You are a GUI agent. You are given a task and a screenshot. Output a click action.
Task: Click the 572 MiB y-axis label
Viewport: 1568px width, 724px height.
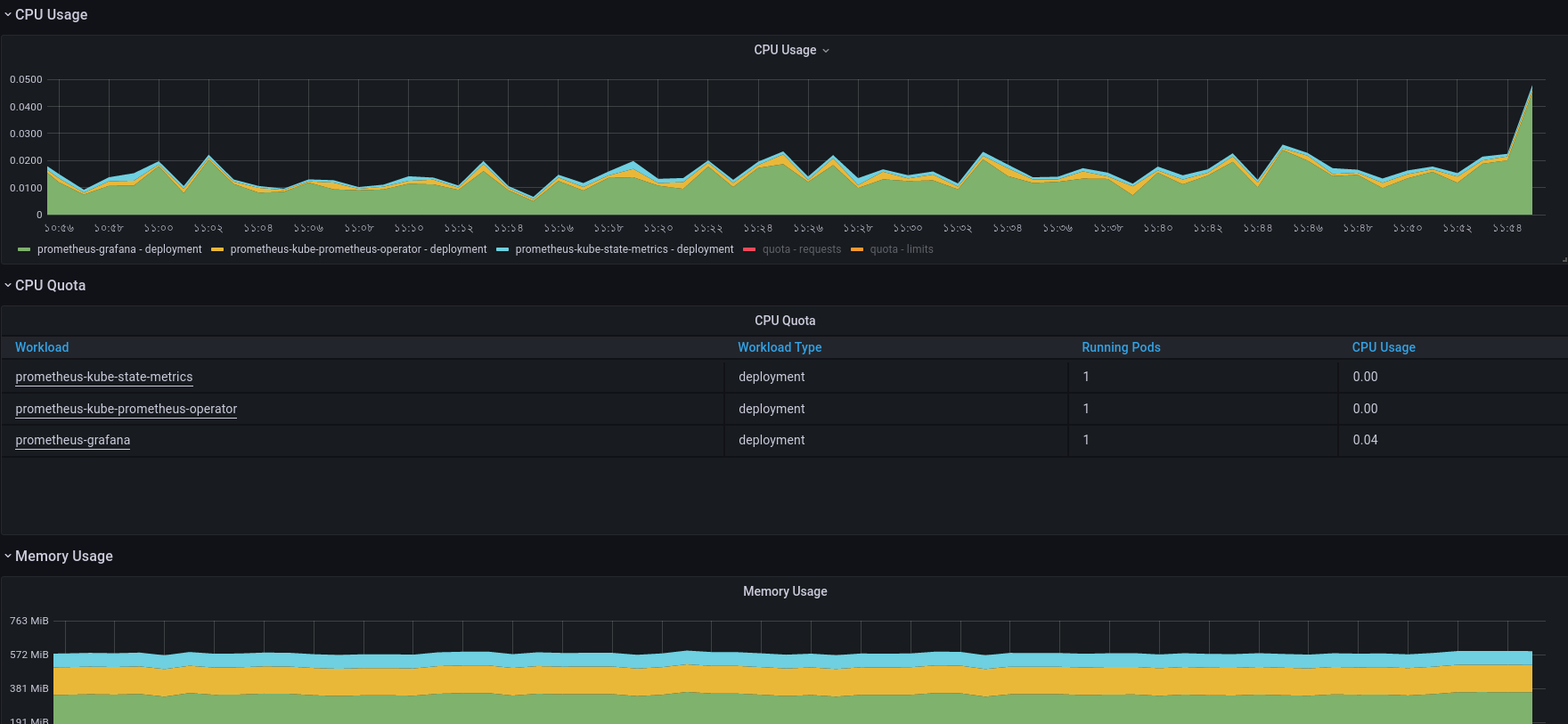[29, 655]
